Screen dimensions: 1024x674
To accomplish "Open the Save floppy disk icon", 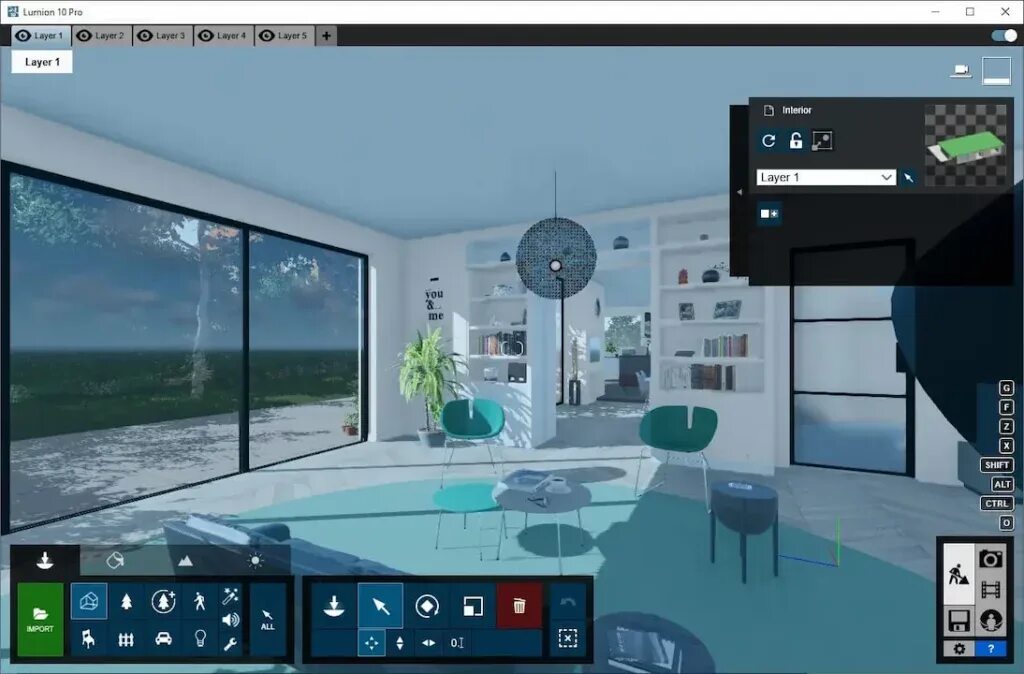I will [x=958, y=620].
